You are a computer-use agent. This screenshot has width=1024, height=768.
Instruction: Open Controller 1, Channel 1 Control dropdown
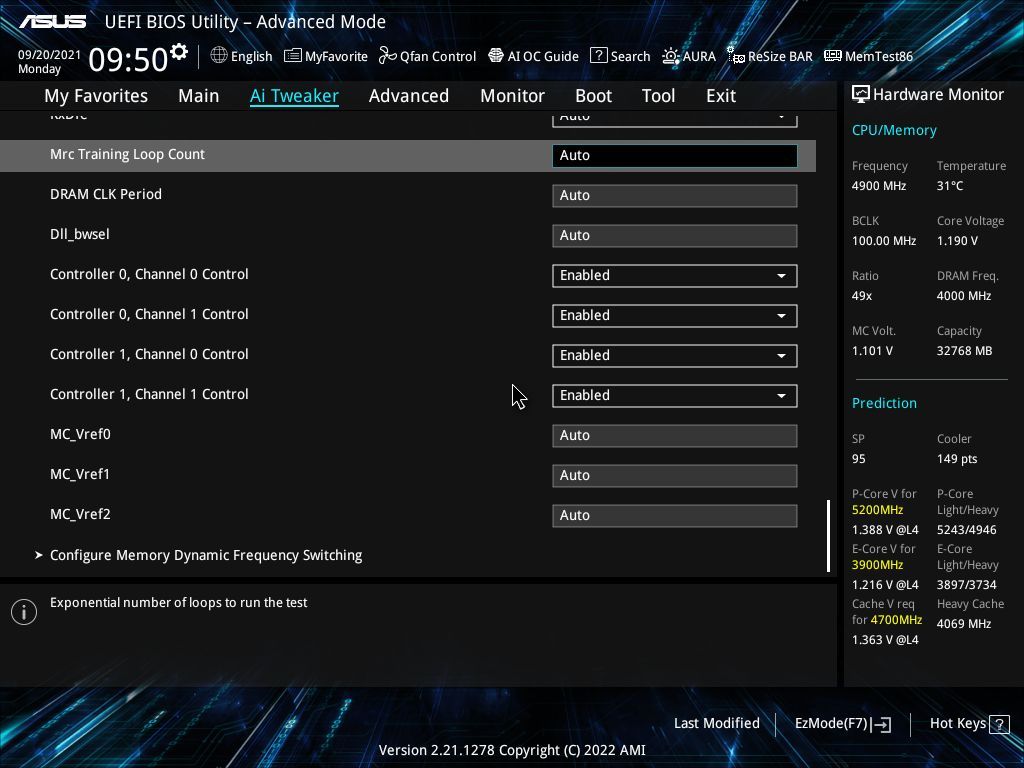(675, 395)
